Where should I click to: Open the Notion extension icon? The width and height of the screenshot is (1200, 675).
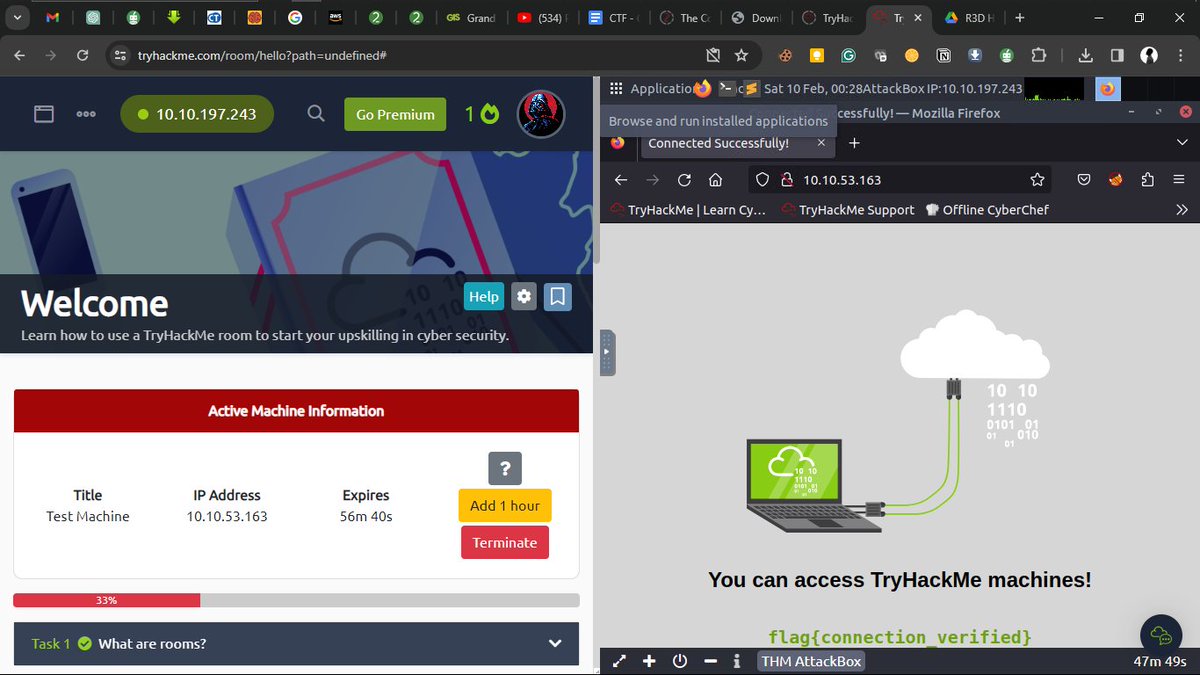[x=943, y=56]
